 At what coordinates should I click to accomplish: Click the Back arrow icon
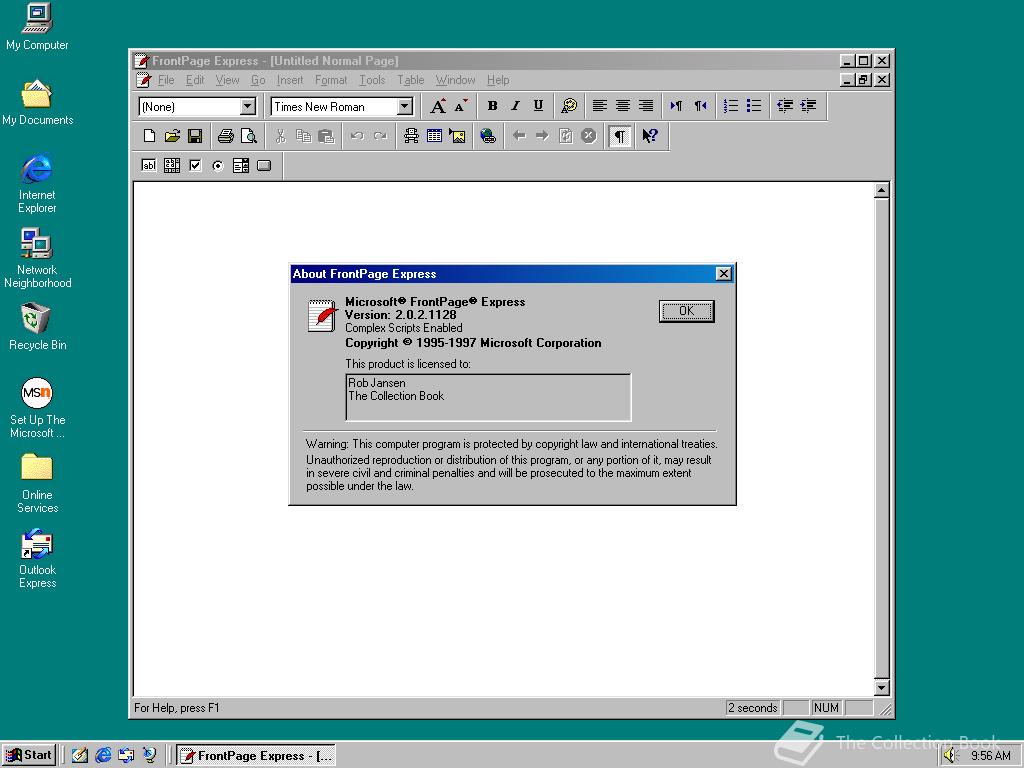pos(519,136)
